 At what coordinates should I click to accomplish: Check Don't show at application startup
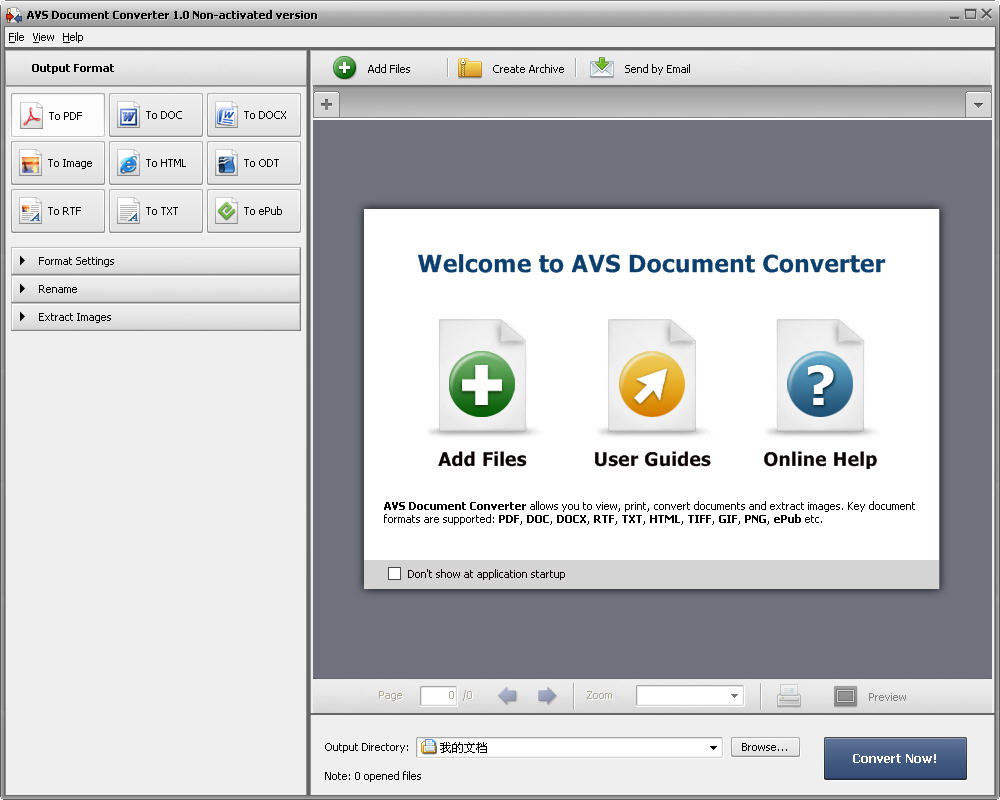394,574
